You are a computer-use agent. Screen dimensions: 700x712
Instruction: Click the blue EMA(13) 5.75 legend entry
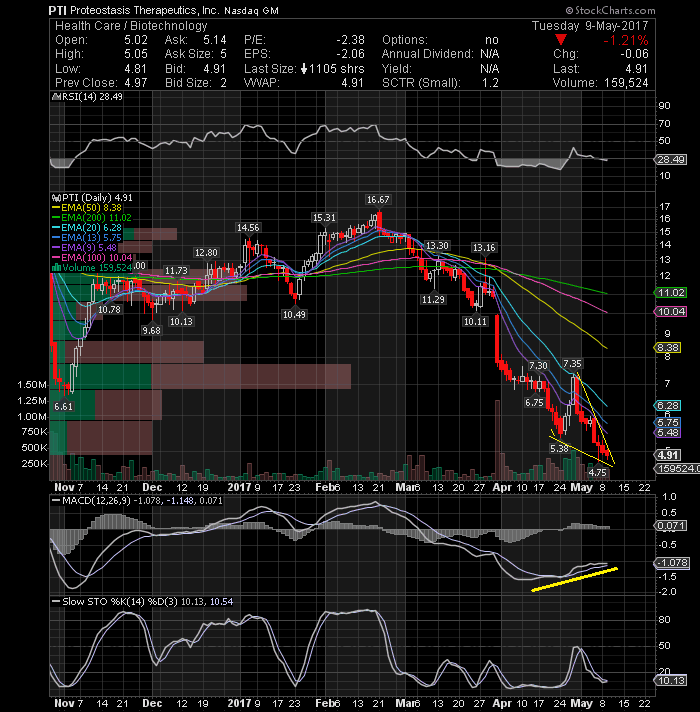[87, 237]
